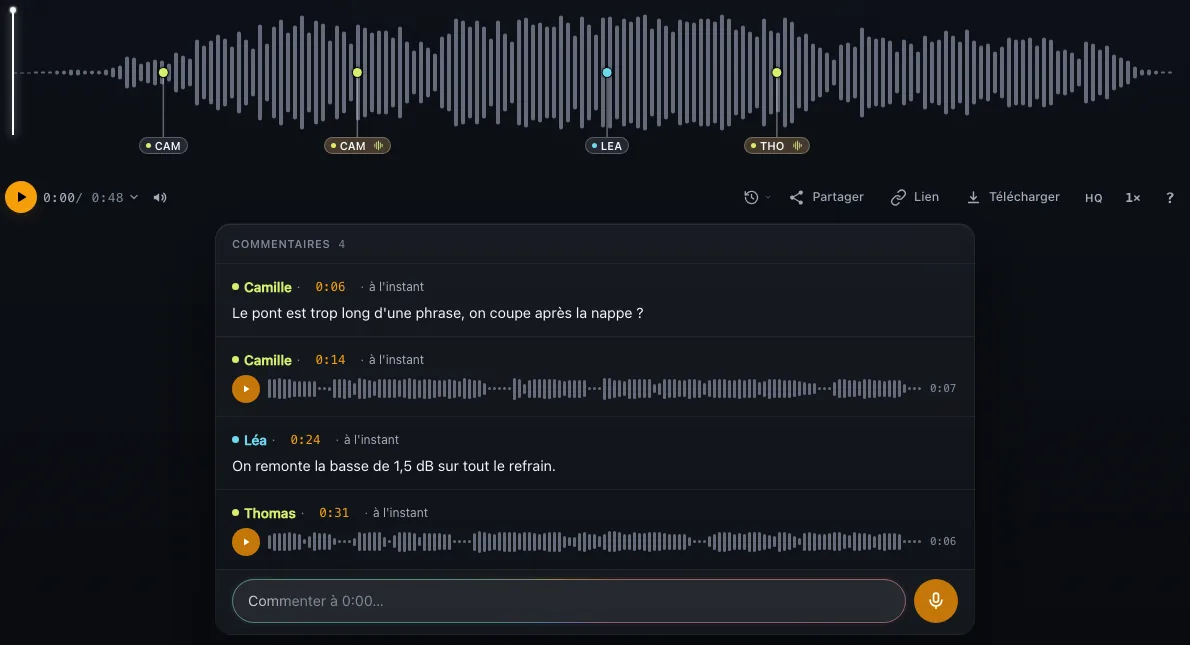Click the Thomas author name
The height and width of the screenshot is (645, 1190).
coord(269,513)
